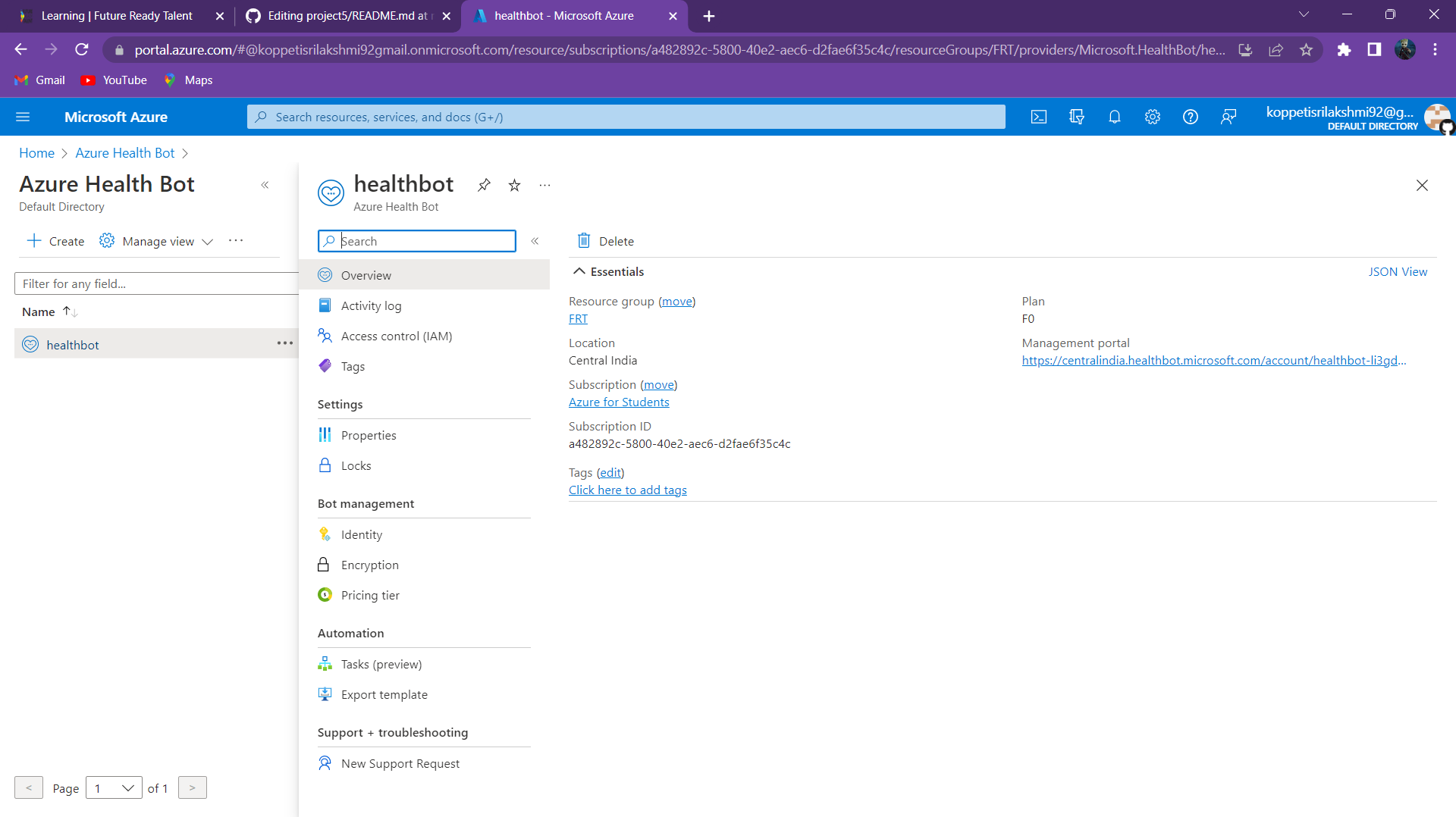Open the Activity log section
Image resolution: width=1456 pixels, height=817 pixels.
(x=371, y=305)
